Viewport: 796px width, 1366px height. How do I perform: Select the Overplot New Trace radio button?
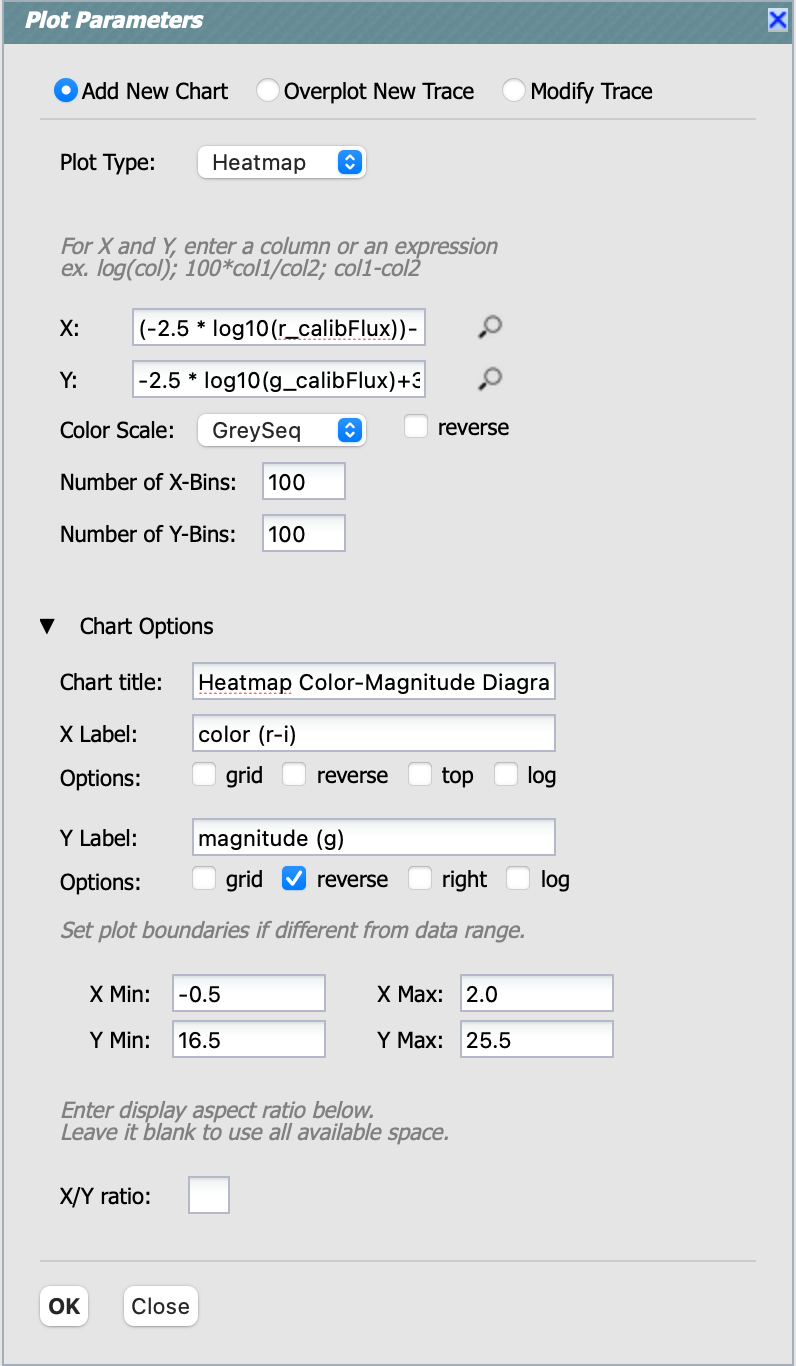click(x=267, y=91)
